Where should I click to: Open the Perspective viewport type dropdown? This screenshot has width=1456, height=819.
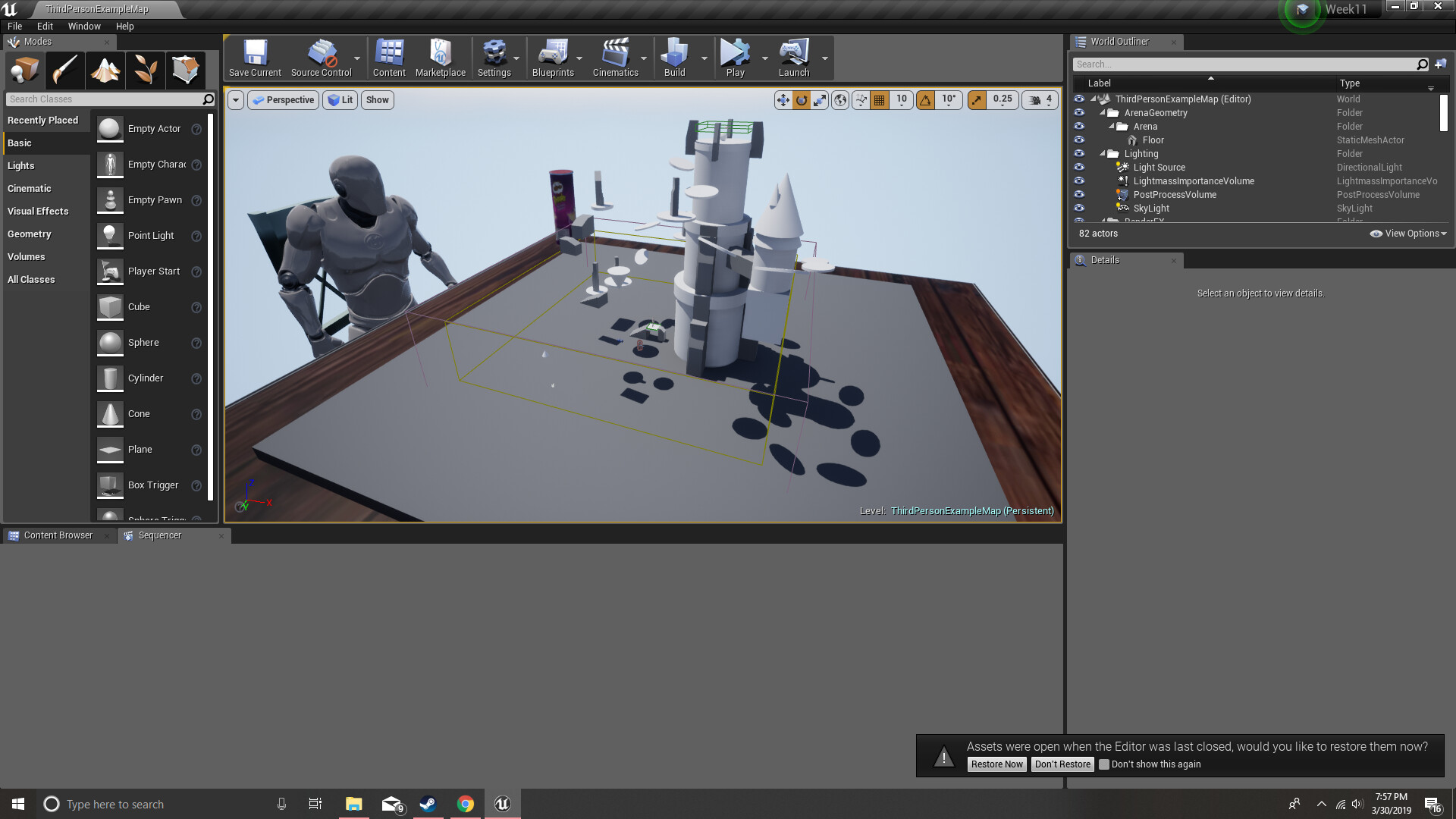283,100
